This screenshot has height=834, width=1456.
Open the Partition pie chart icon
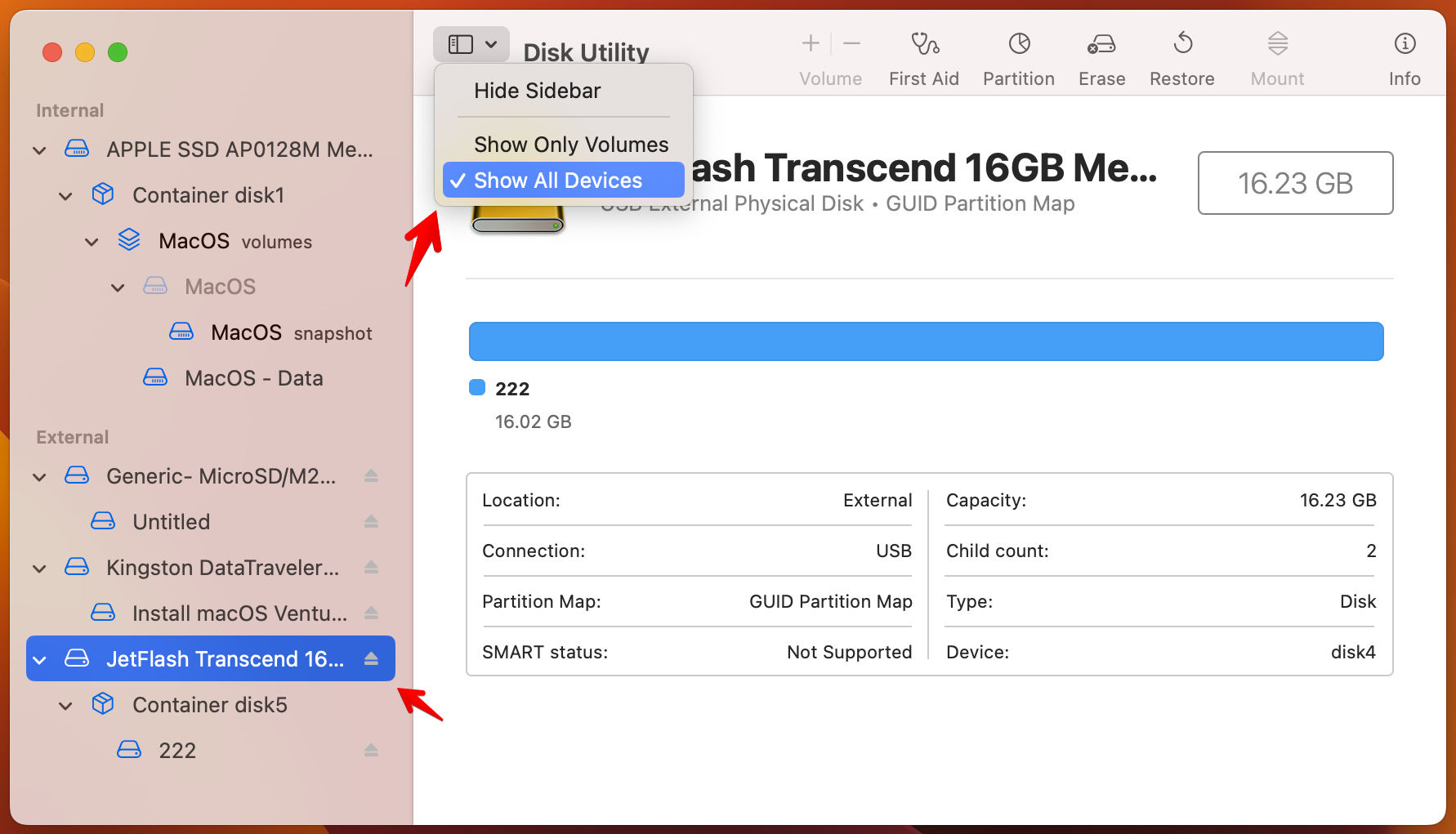point(1019,43)
